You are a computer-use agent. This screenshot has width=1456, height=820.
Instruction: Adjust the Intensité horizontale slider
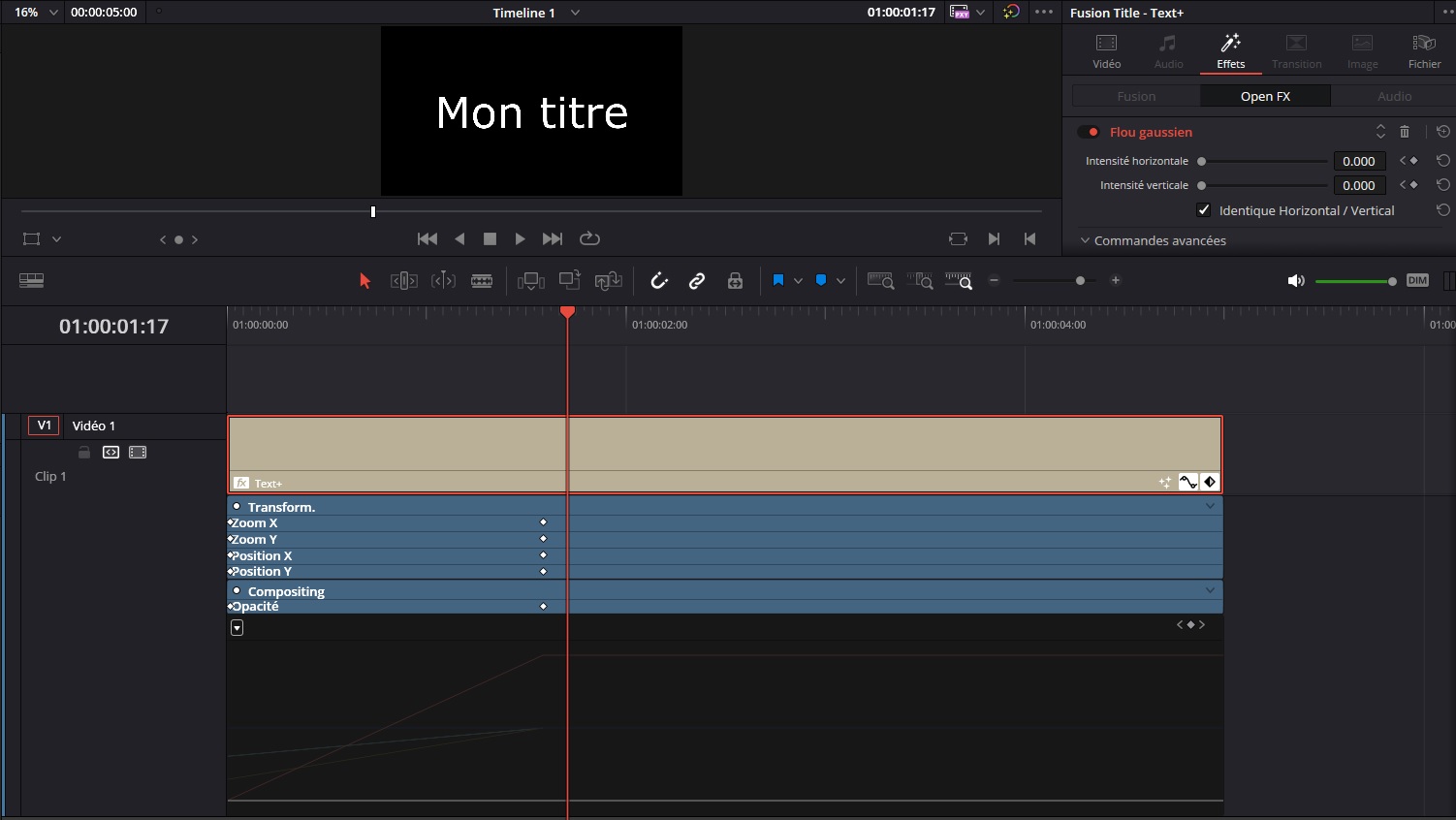(x=1202, y=162)
